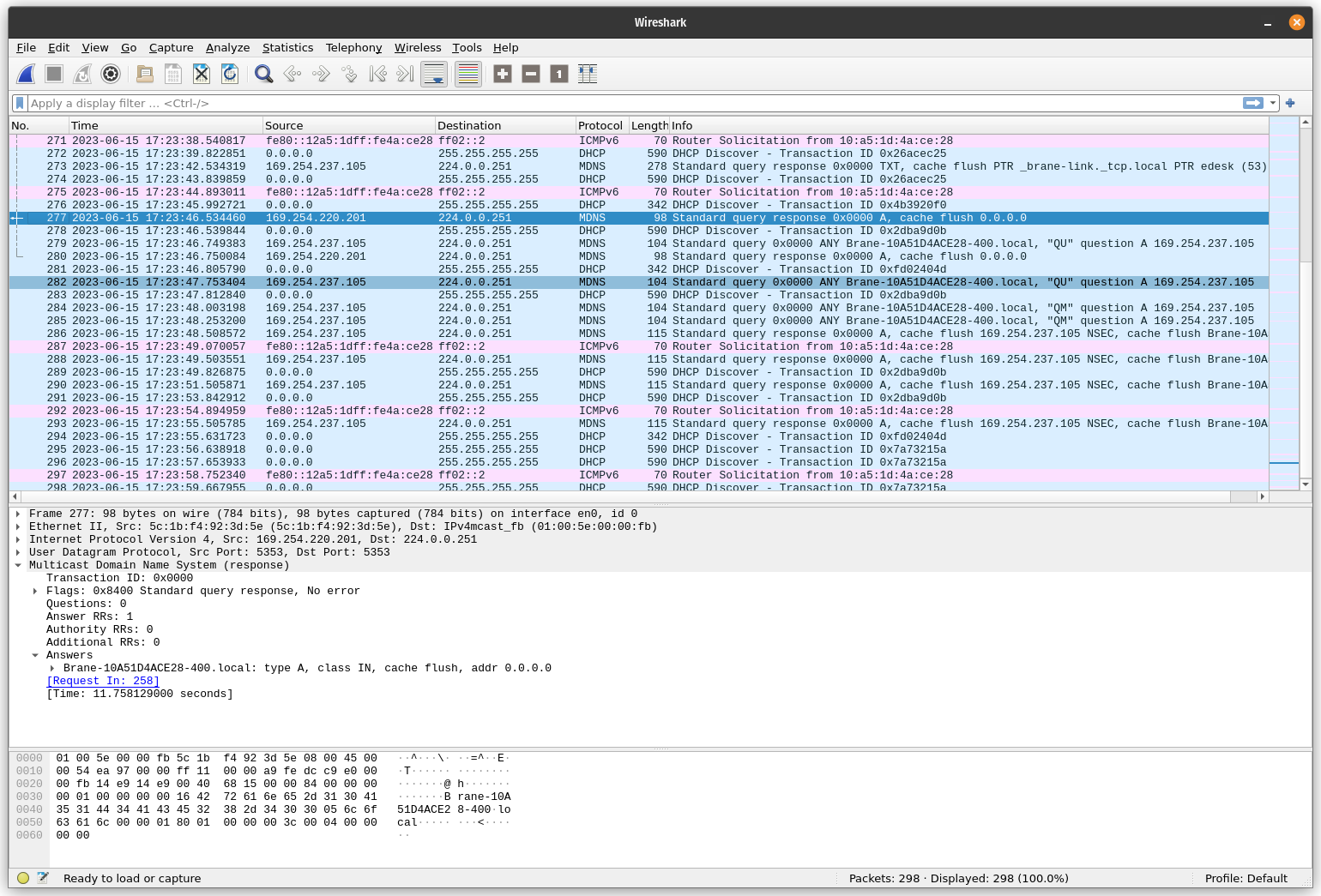Open the Statistics menu

pos(287,48)
